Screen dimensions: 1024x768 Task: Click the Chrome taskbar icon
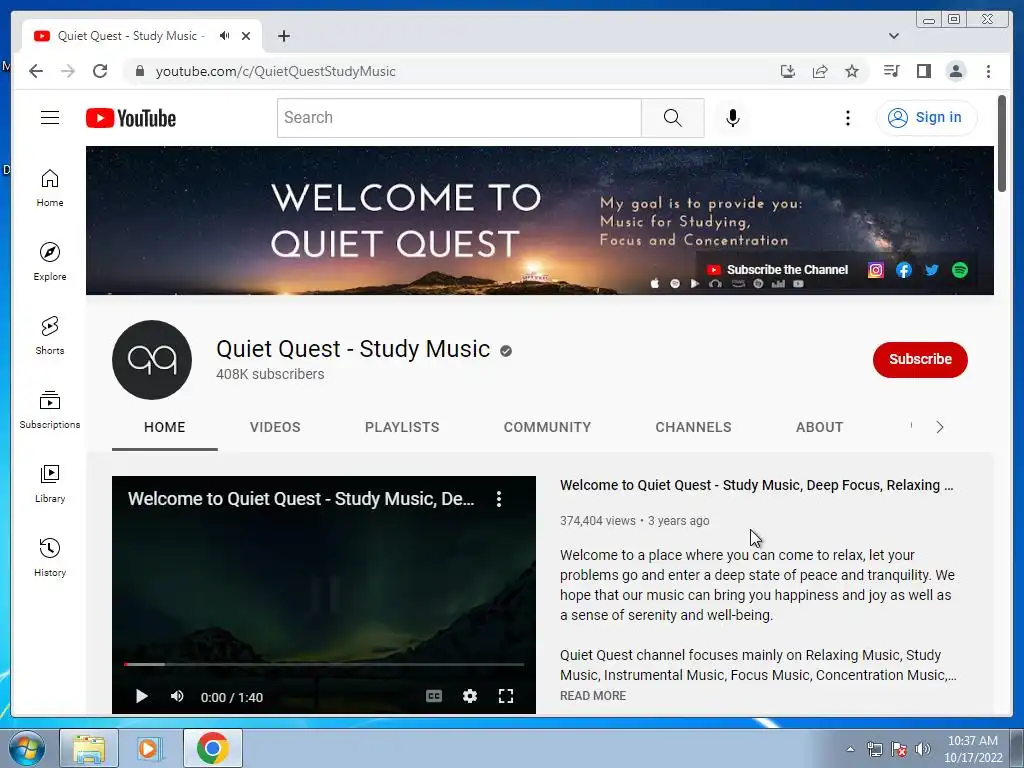[x=212, y=748]
